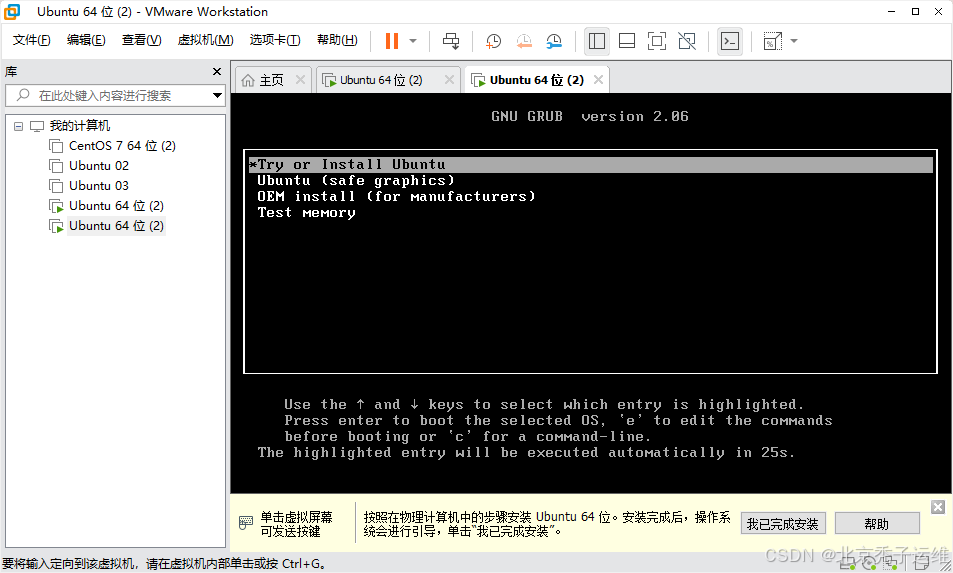
Task: Close the active Ubuntu 64 位 (2) tab
Action: click(x=599, y=80)
